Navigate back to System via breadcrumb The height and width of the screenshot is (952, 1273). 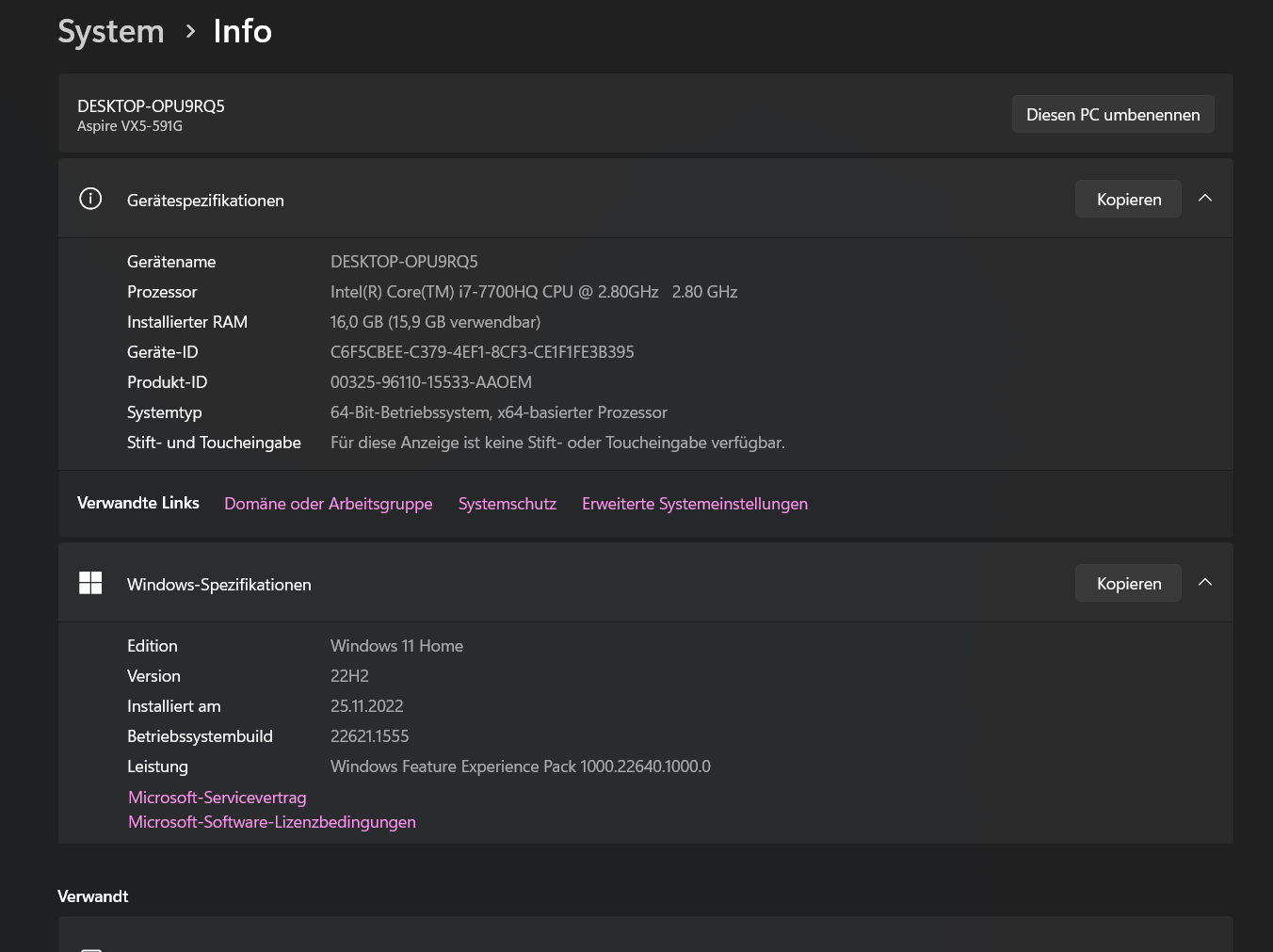point(110,31)
